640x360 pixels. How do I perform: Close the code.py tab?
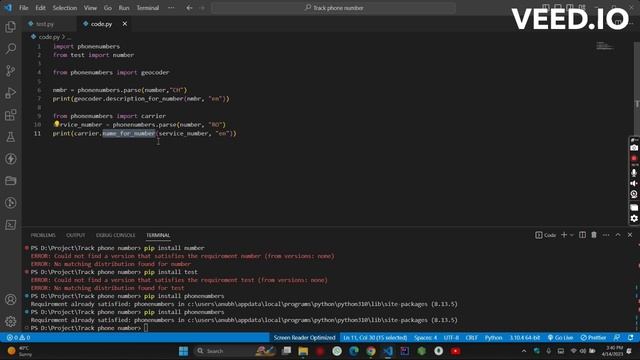[x=124, y=24]
